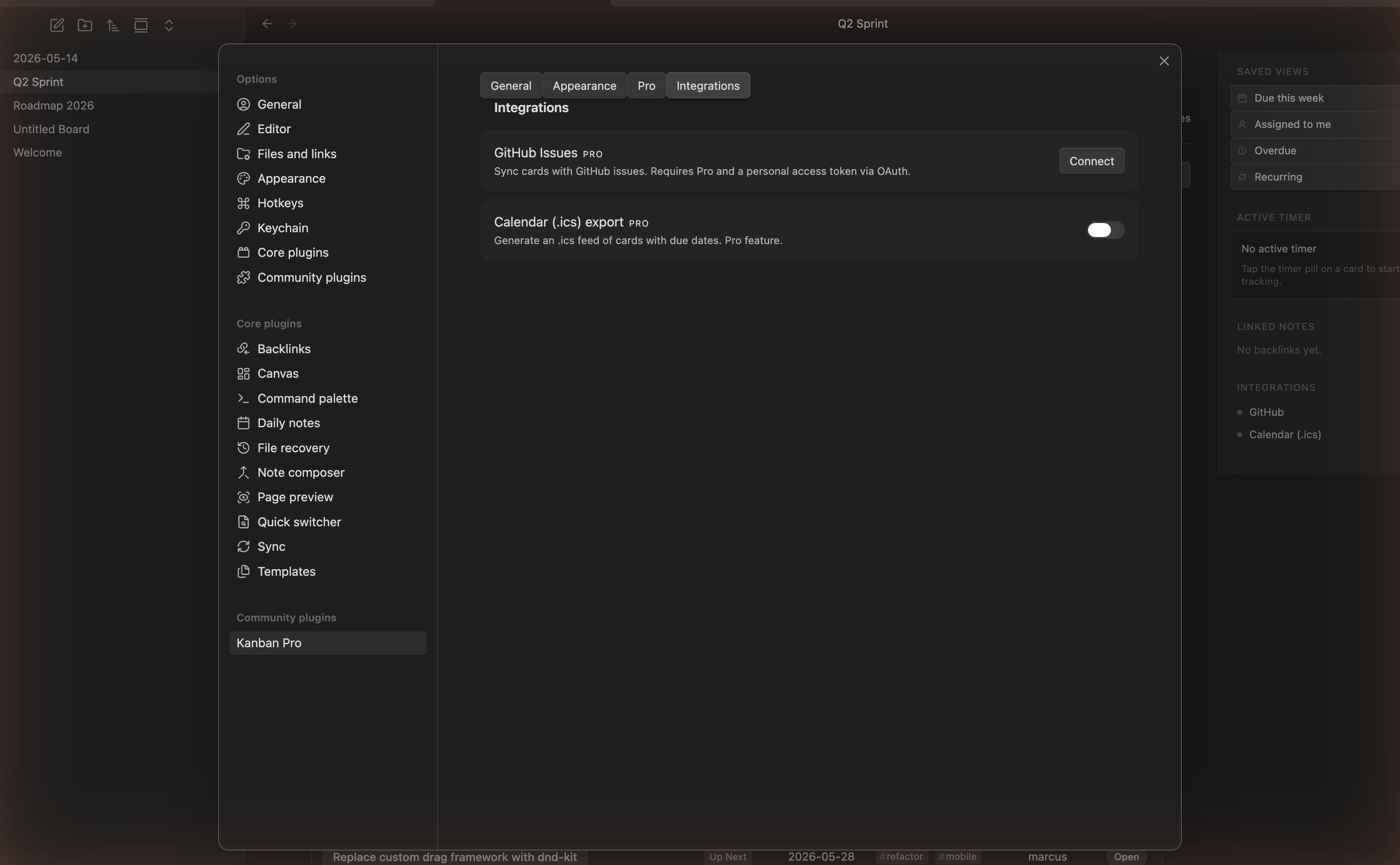Click Connect for GitHub Issues

coord(1091,161)
